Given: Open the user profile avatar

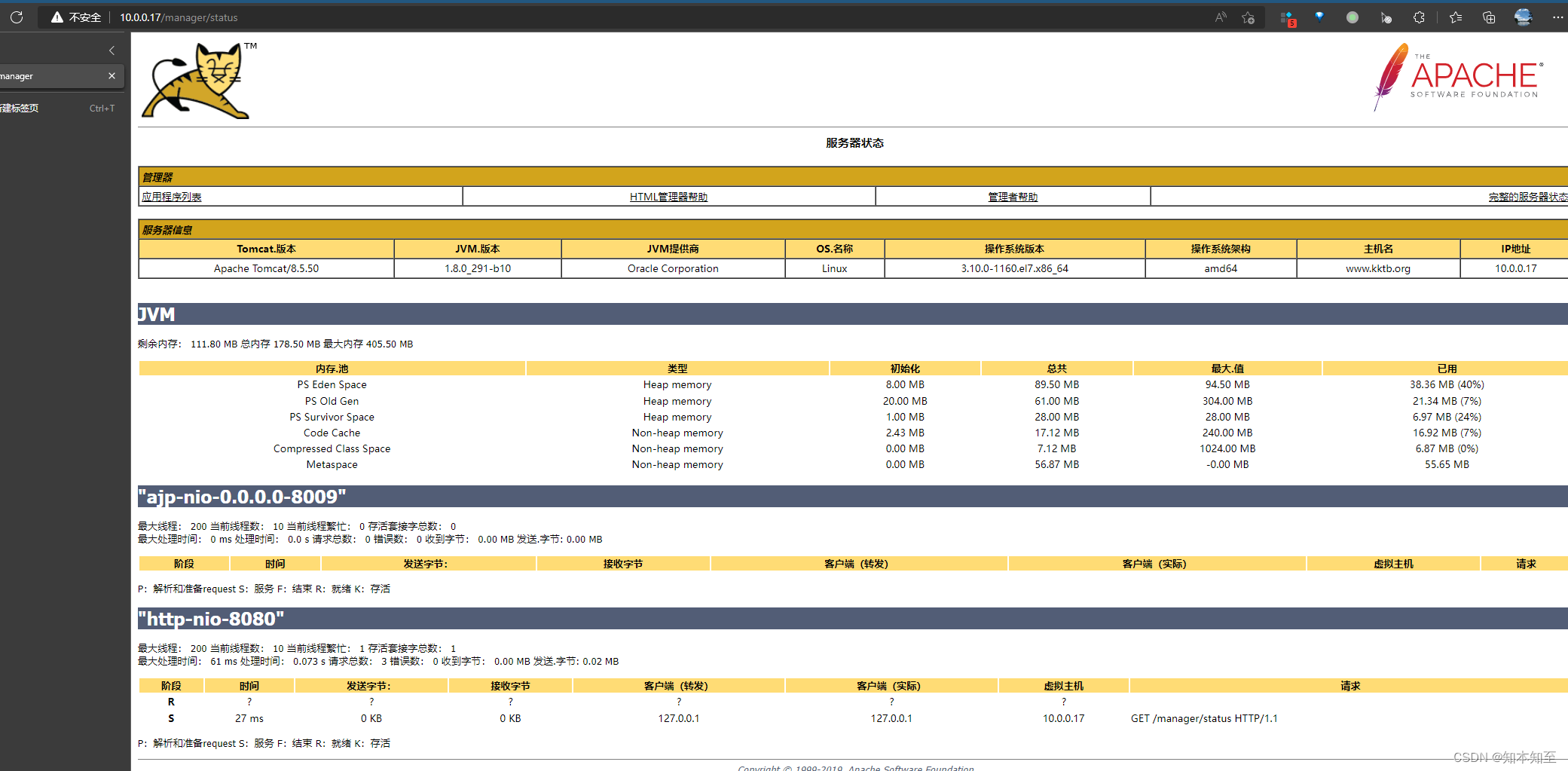Looking at the screenshot, I should [x=1524, y=17].
